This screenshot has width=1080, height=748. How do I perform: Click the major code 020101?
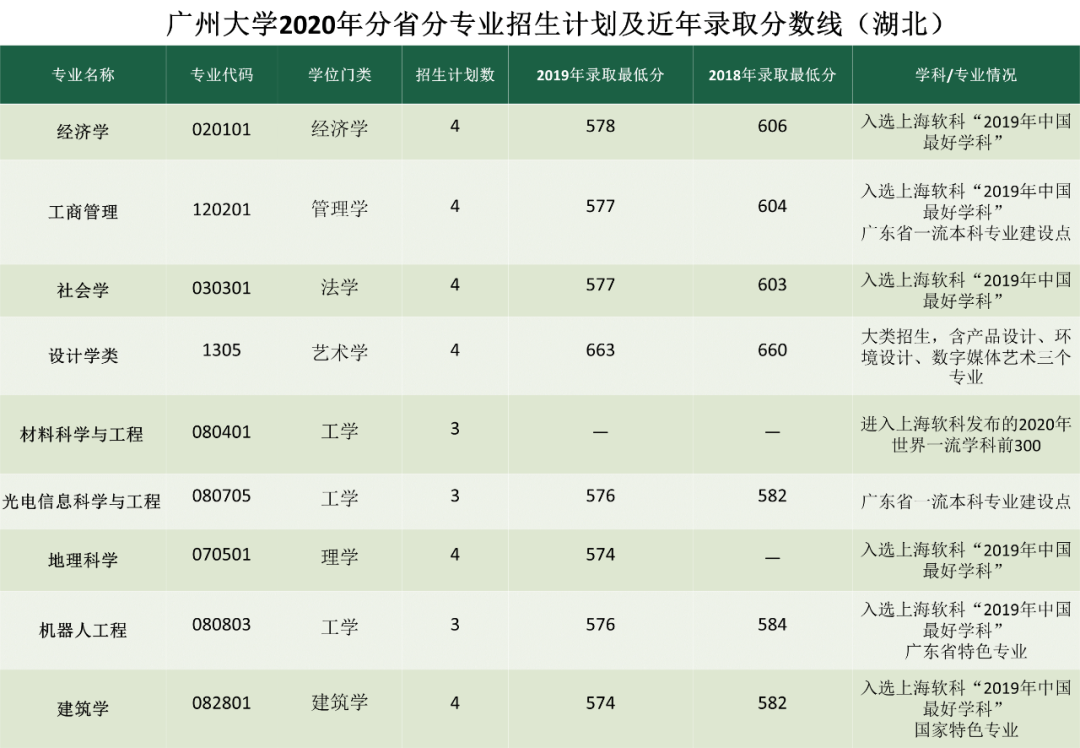coord(222,129)
